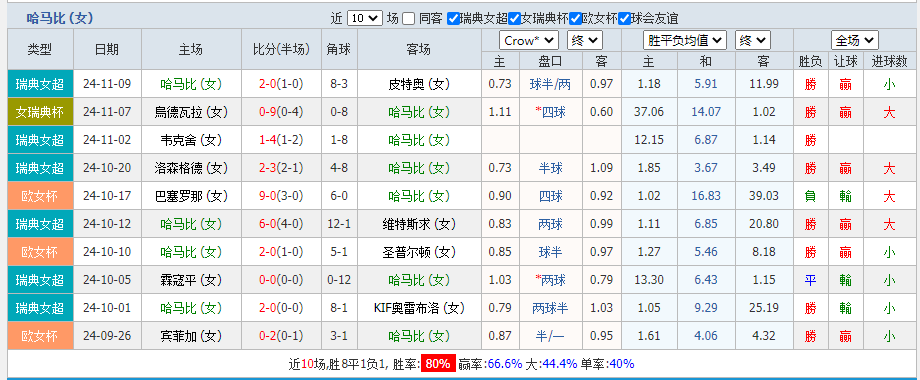Open the 全场 dropdown
Screen dimensions: 920x380
click(x=854, y=40)
